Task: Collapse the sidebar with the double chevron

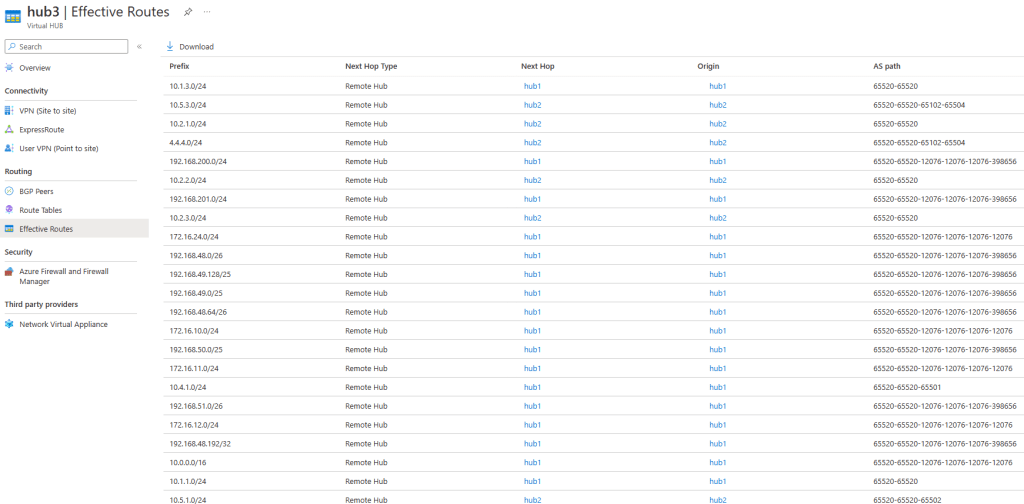Action: coord(140,47)
